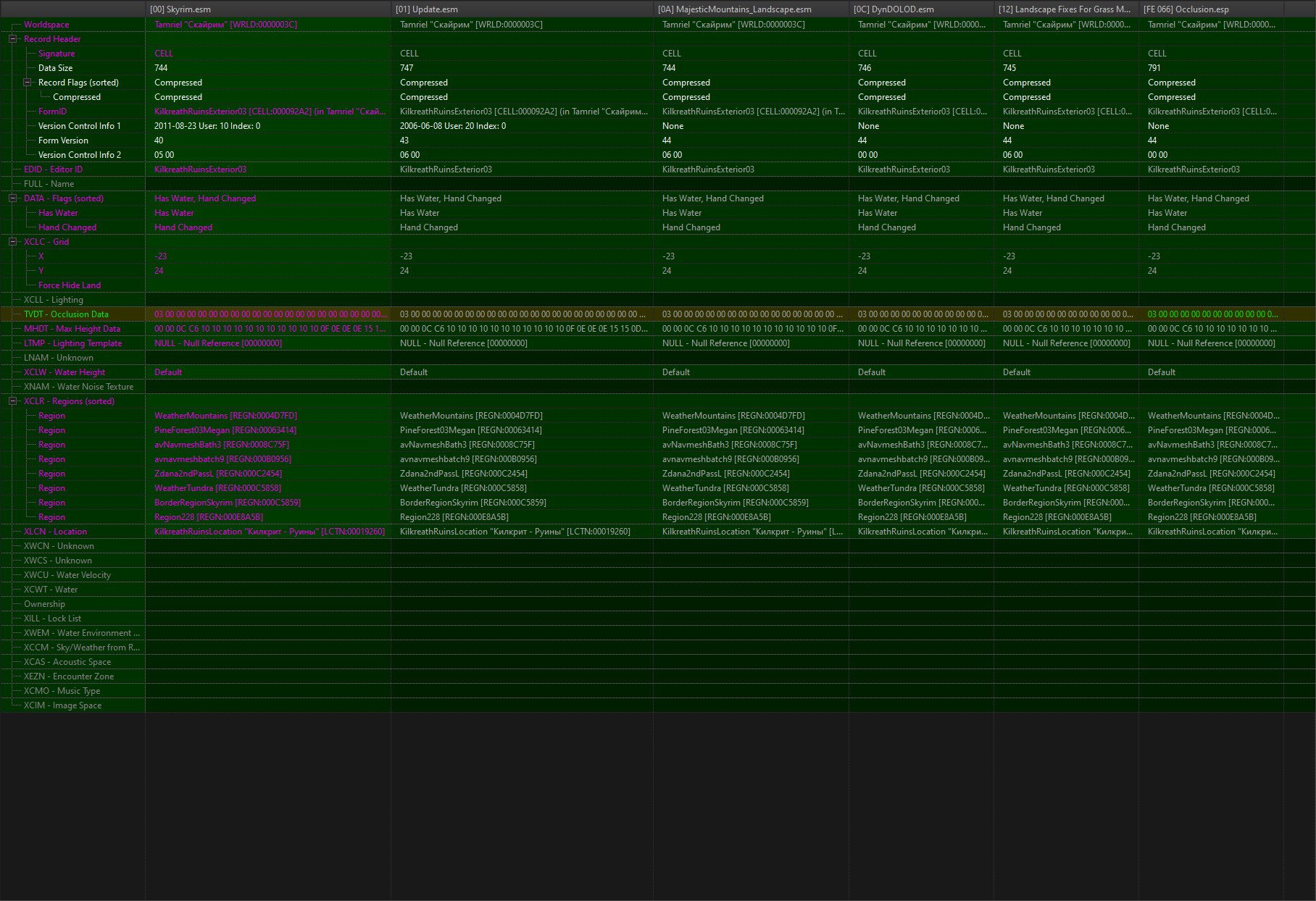The image size is (1316, 901).
Task: Click Skyrim.esm Grid X value -23
Action: coord(161,256)
